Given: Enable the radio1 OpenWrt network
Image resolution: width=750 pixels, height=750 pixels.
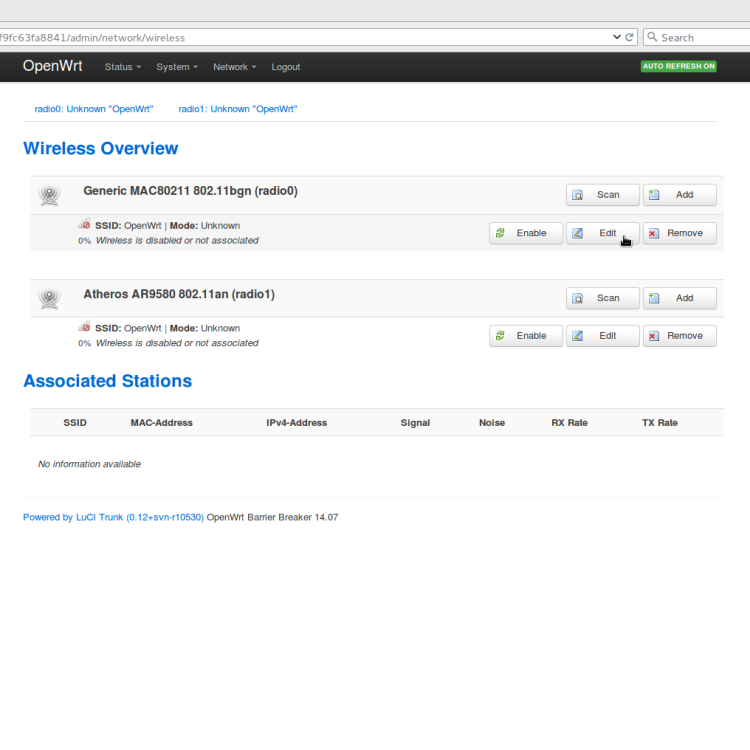Looking at the screenshot, I should tap(526, 336).
